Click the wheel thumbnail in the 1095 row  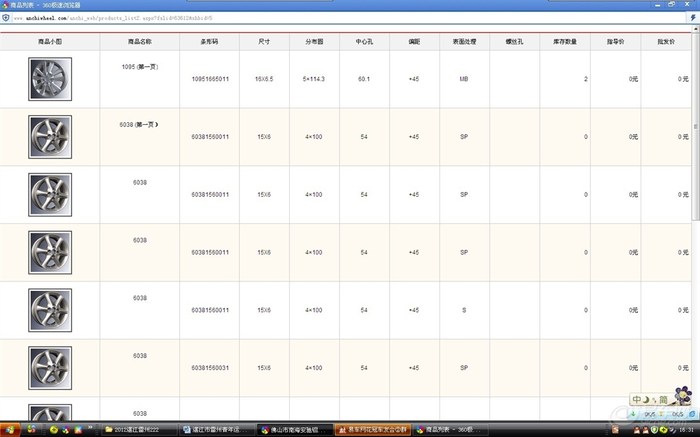49,78
